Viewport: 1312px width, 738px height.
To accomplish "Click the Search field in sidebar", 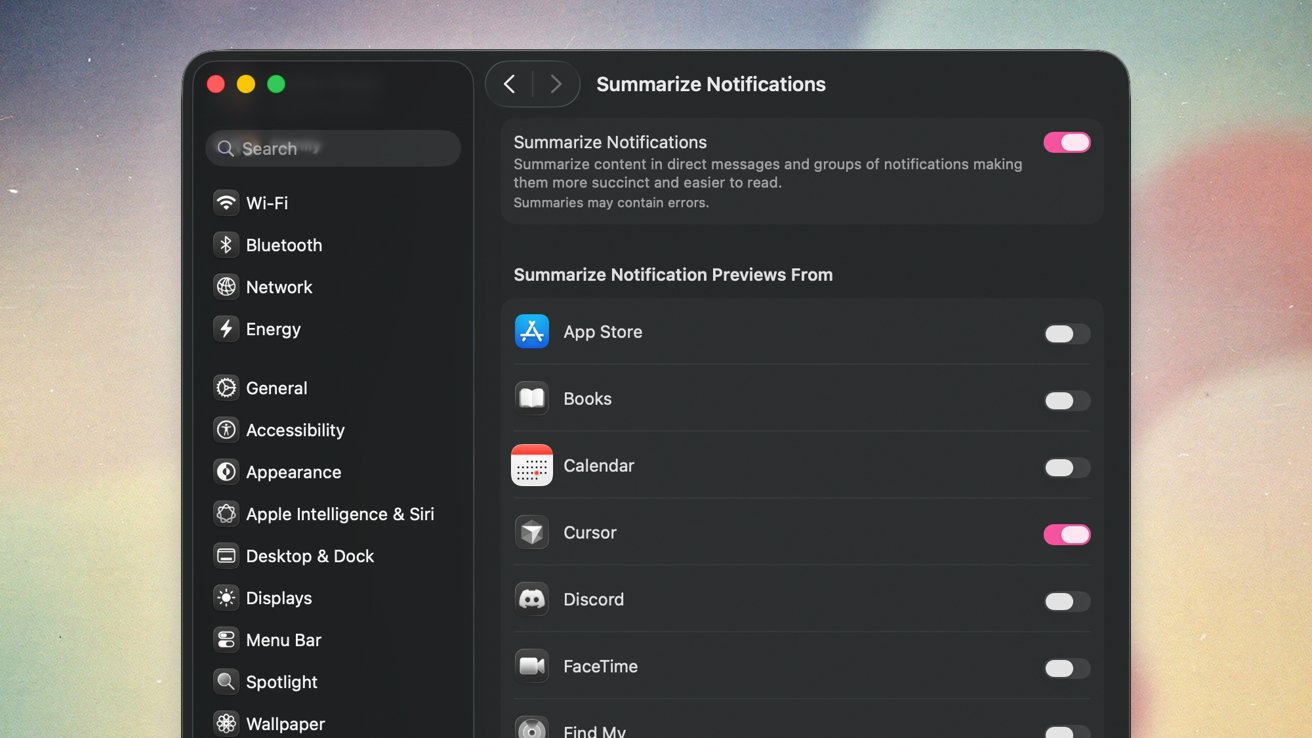I will click(333, 149).
